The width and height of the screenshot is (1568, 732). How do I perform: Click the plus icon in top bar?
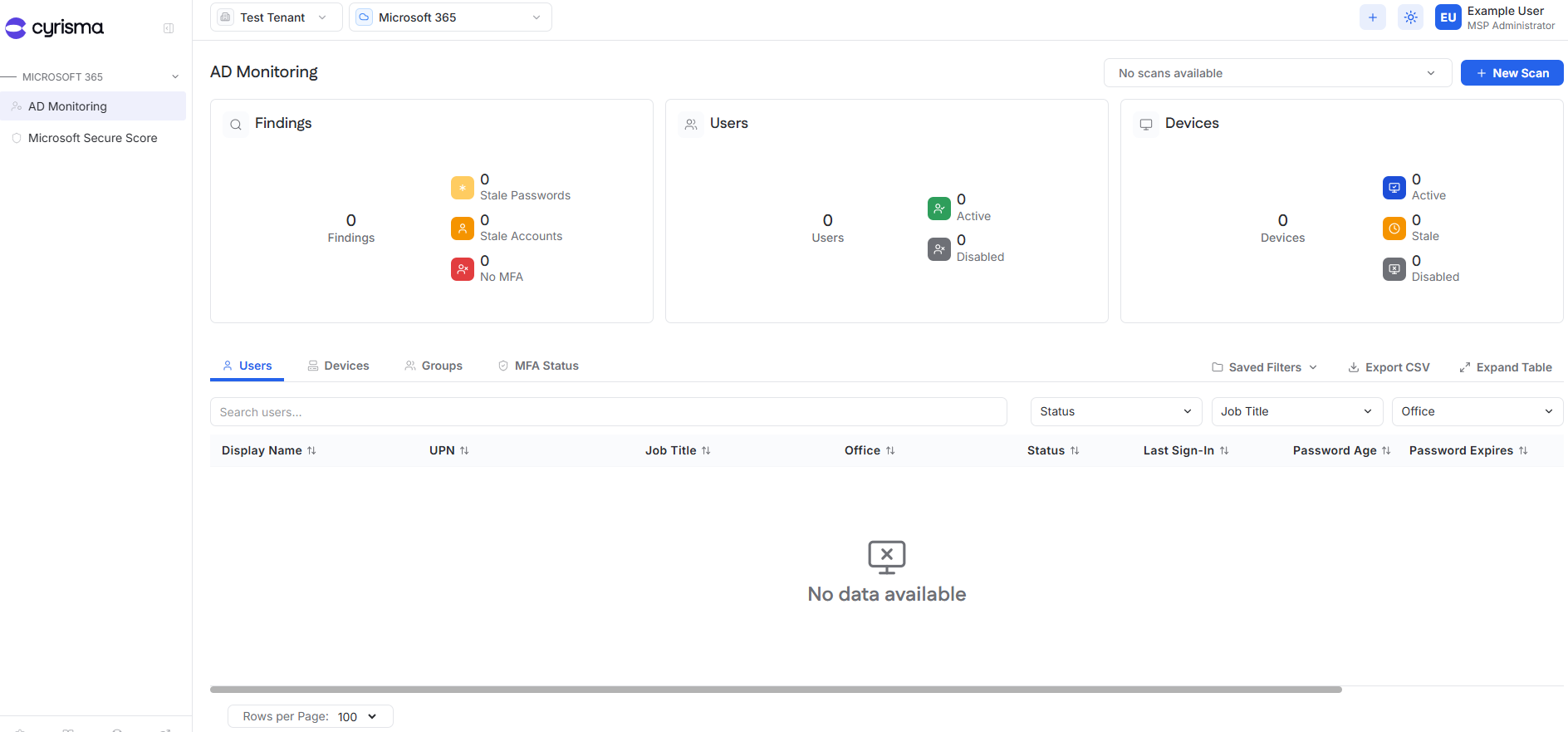1373,17
